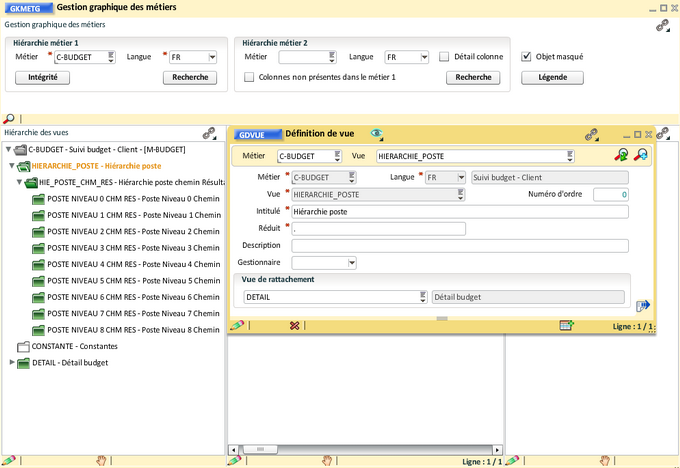Click the table grid icon in Définition de vue footer
680x468 pixels.
[x=566, y=325]
